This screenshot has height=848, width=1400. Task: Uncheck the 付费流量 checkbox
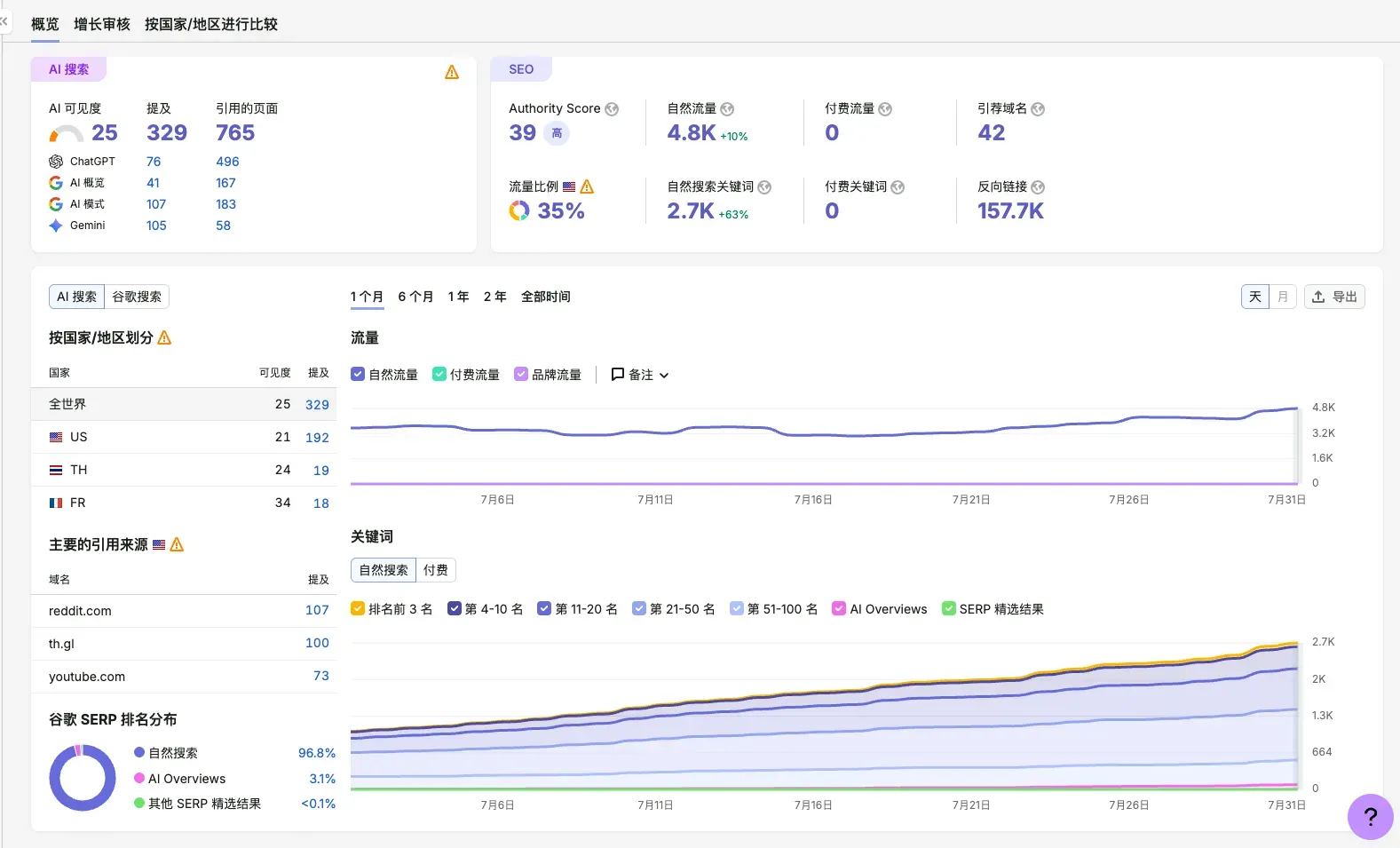[x=439, y=374]
